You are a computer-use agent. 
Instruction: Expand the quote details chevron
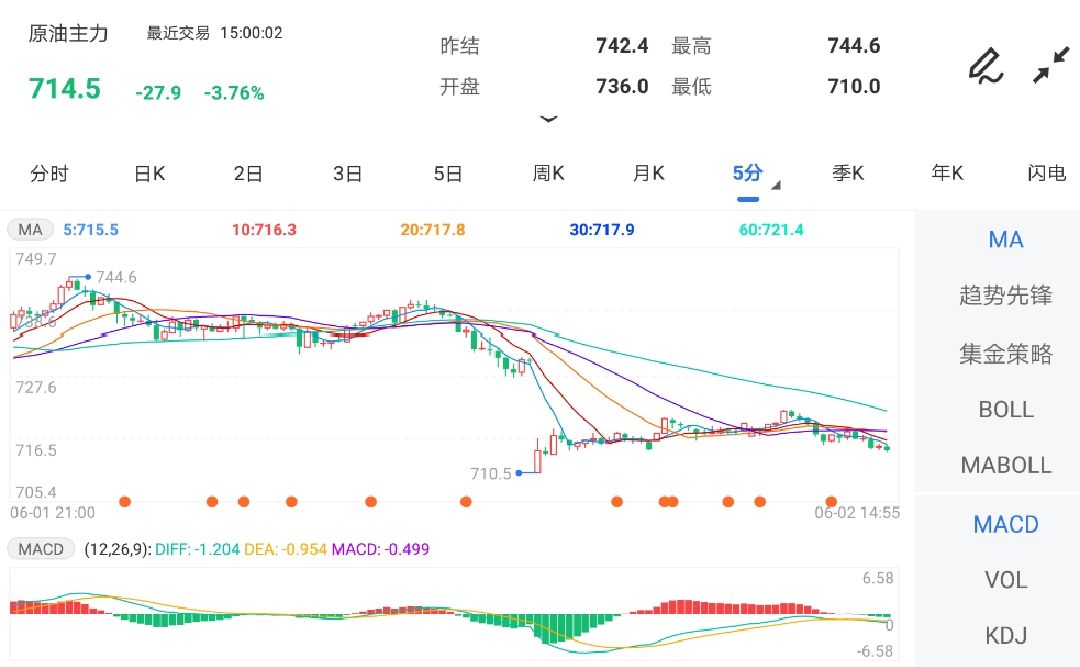tap(548, 119)
